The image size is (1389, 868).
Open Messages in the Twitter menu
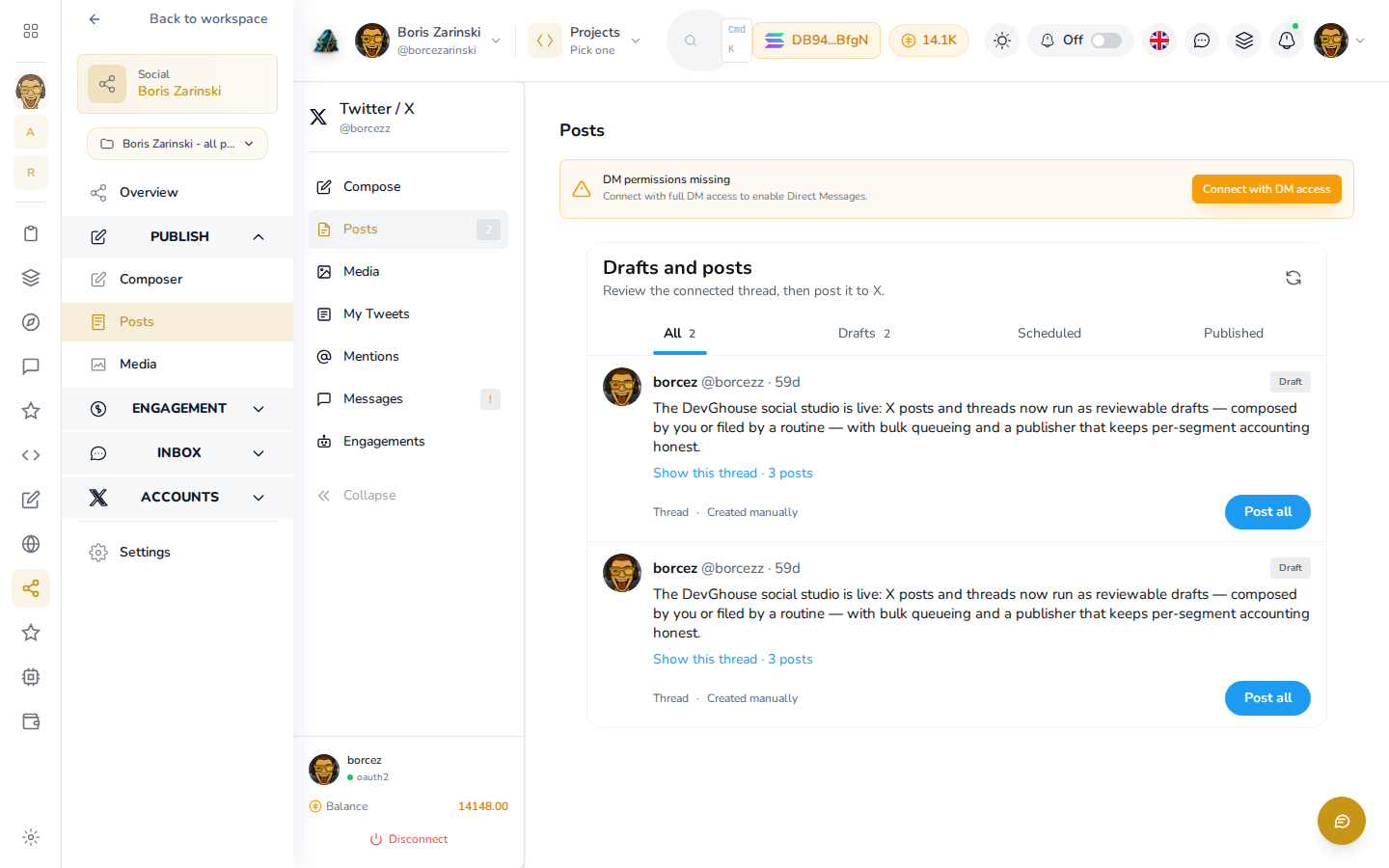pos(408,399)
